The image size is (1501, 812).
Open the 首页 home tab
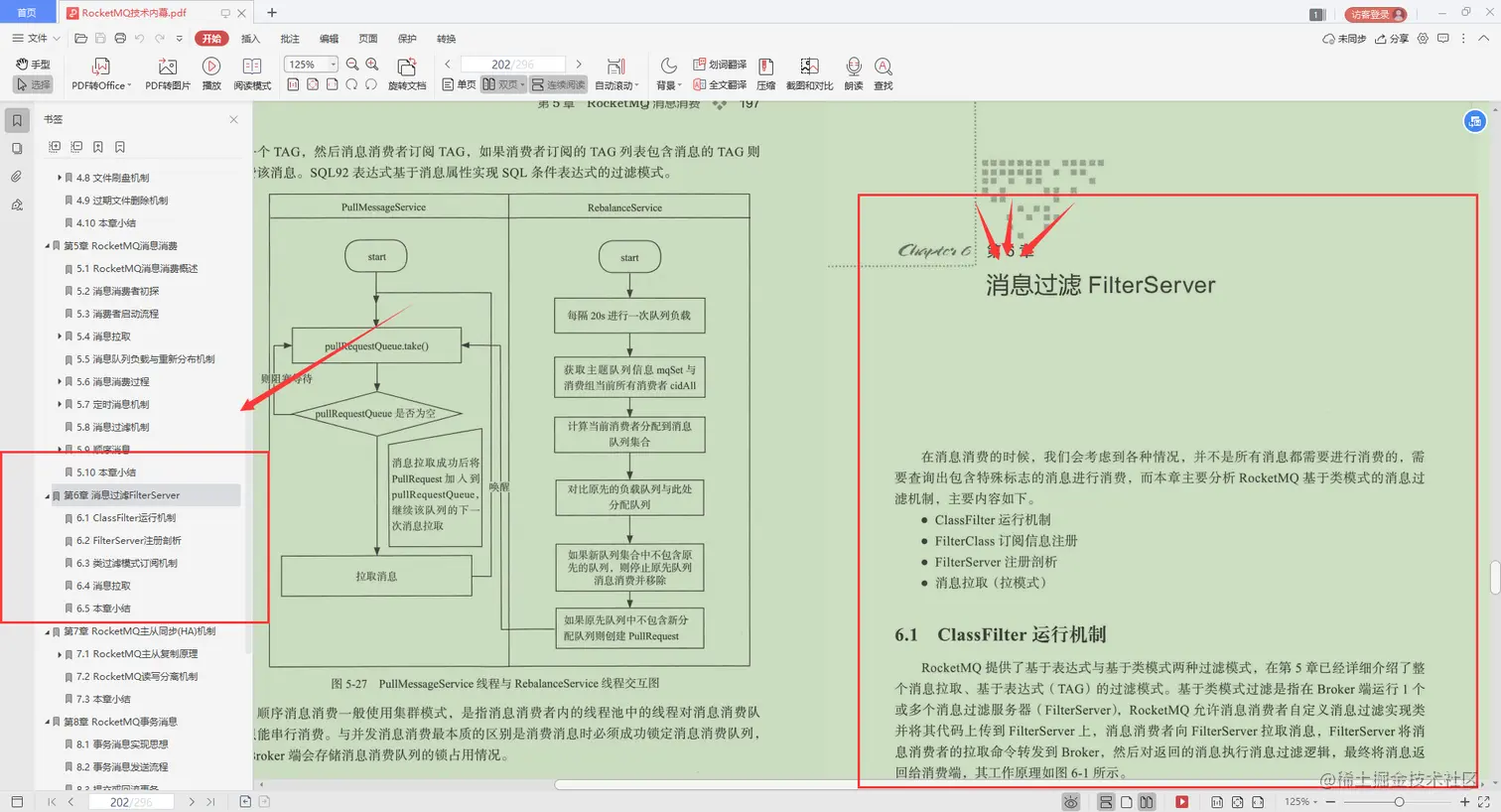pos(28,12)
